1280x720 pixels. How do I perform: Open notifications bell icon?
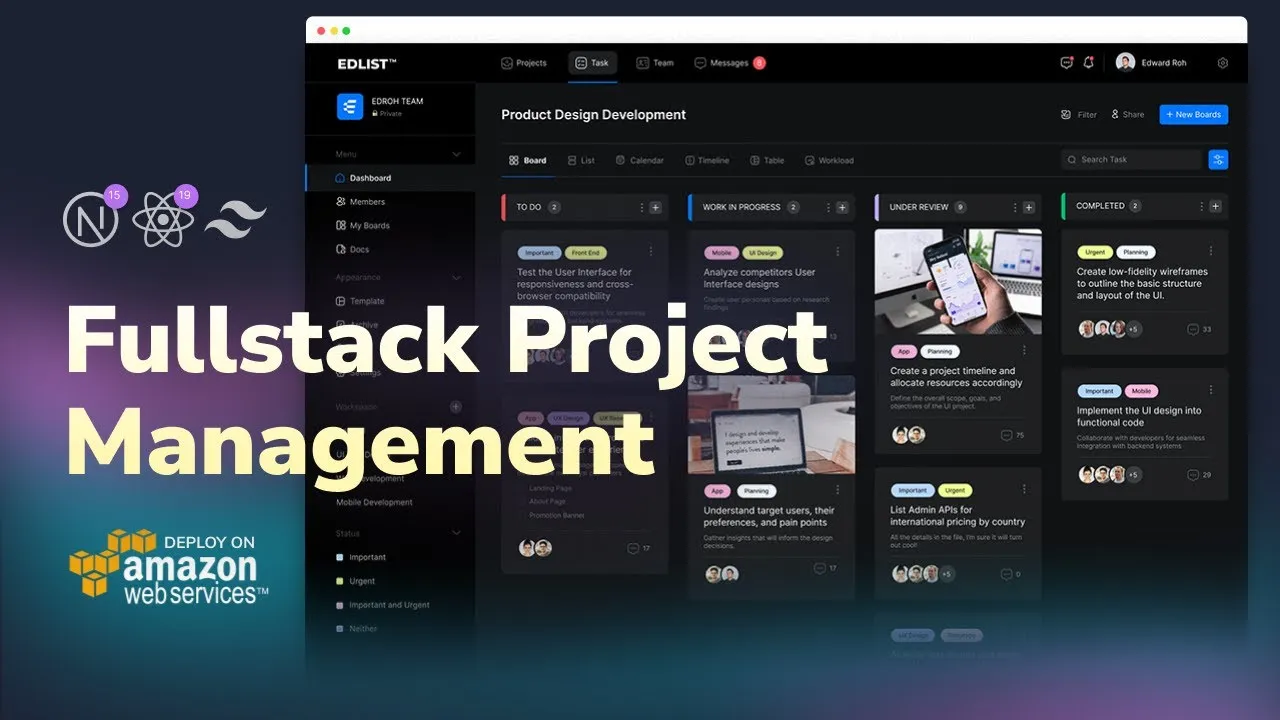click(1088, 63)
